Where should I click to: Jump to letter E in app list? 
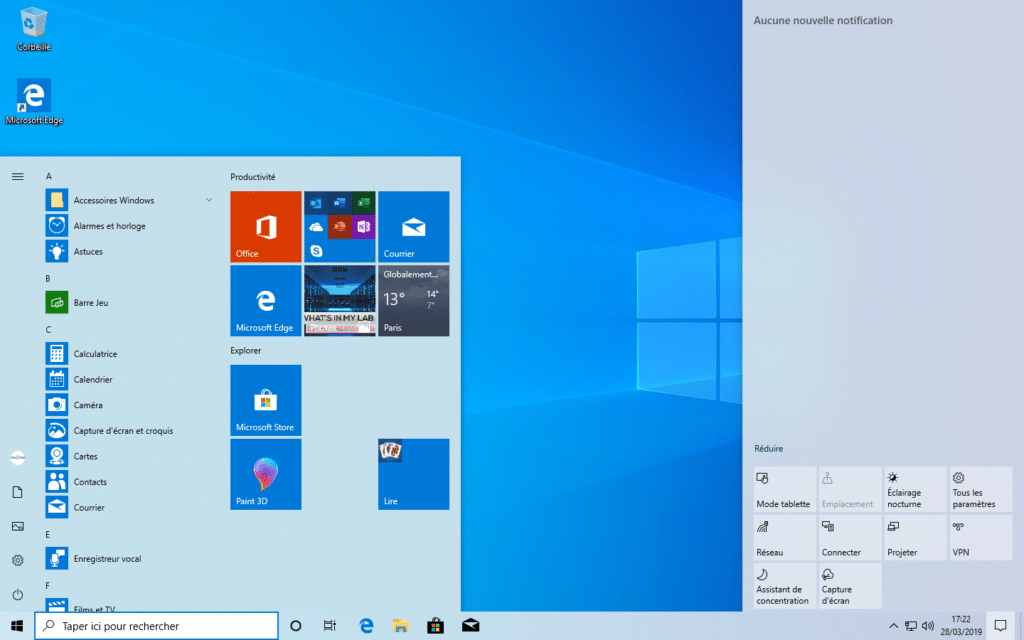click(x=48, y=535)
